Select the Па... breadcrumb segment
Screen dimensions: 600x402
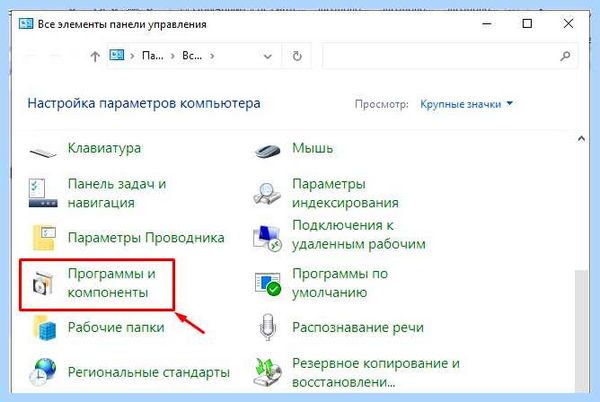[x=153, y=56]
